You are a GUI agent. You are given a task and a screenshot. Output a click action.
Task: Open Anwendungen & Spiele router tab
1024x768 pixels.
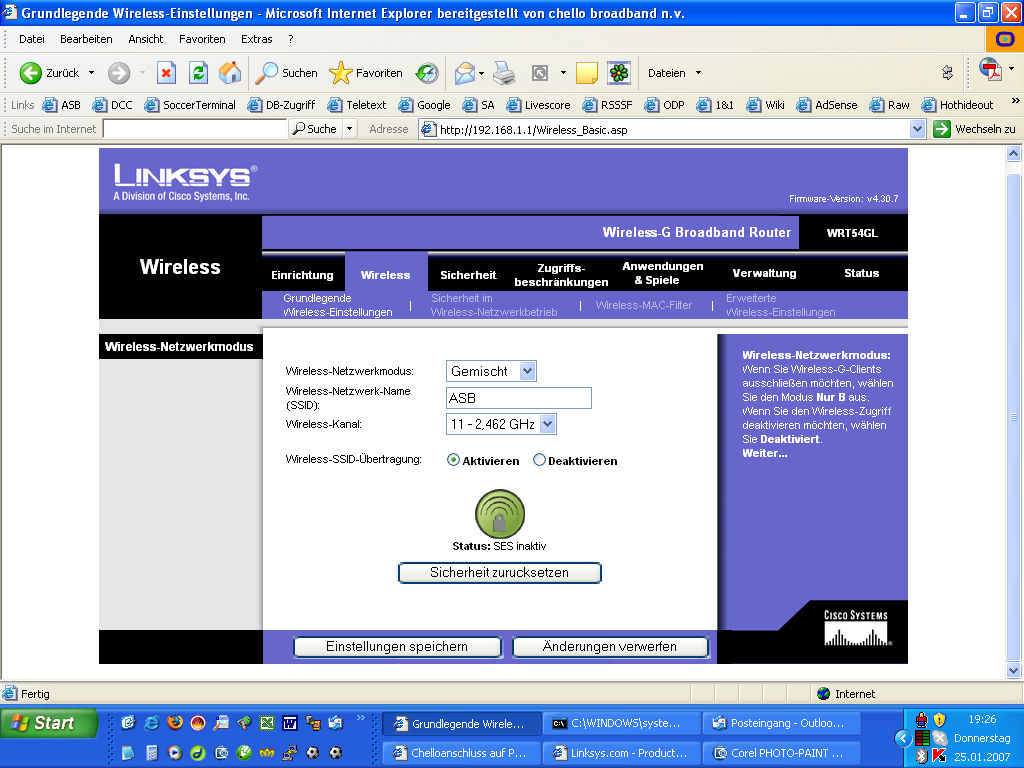point(662,273)
